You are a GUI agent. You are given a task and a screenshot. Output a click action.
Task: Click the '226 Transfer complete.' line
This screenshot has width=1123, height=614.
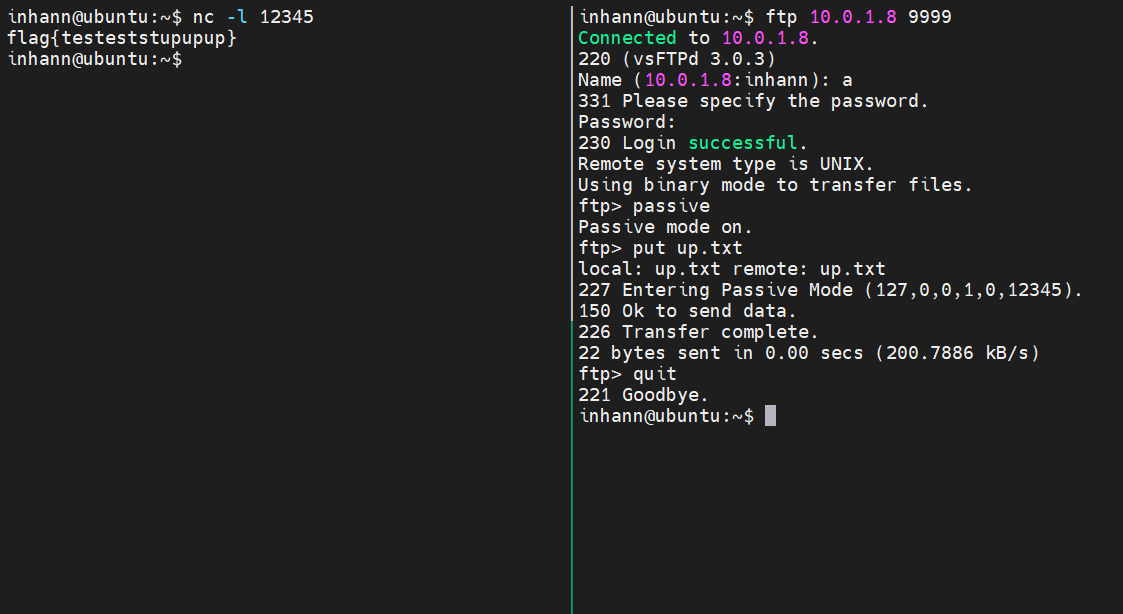[x=698, y=332]
